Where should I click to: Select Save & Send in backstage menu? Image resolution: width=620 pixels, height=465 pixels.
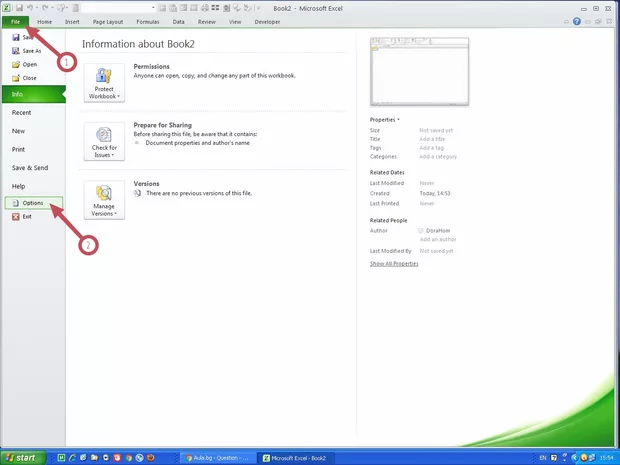pos(28,167)
